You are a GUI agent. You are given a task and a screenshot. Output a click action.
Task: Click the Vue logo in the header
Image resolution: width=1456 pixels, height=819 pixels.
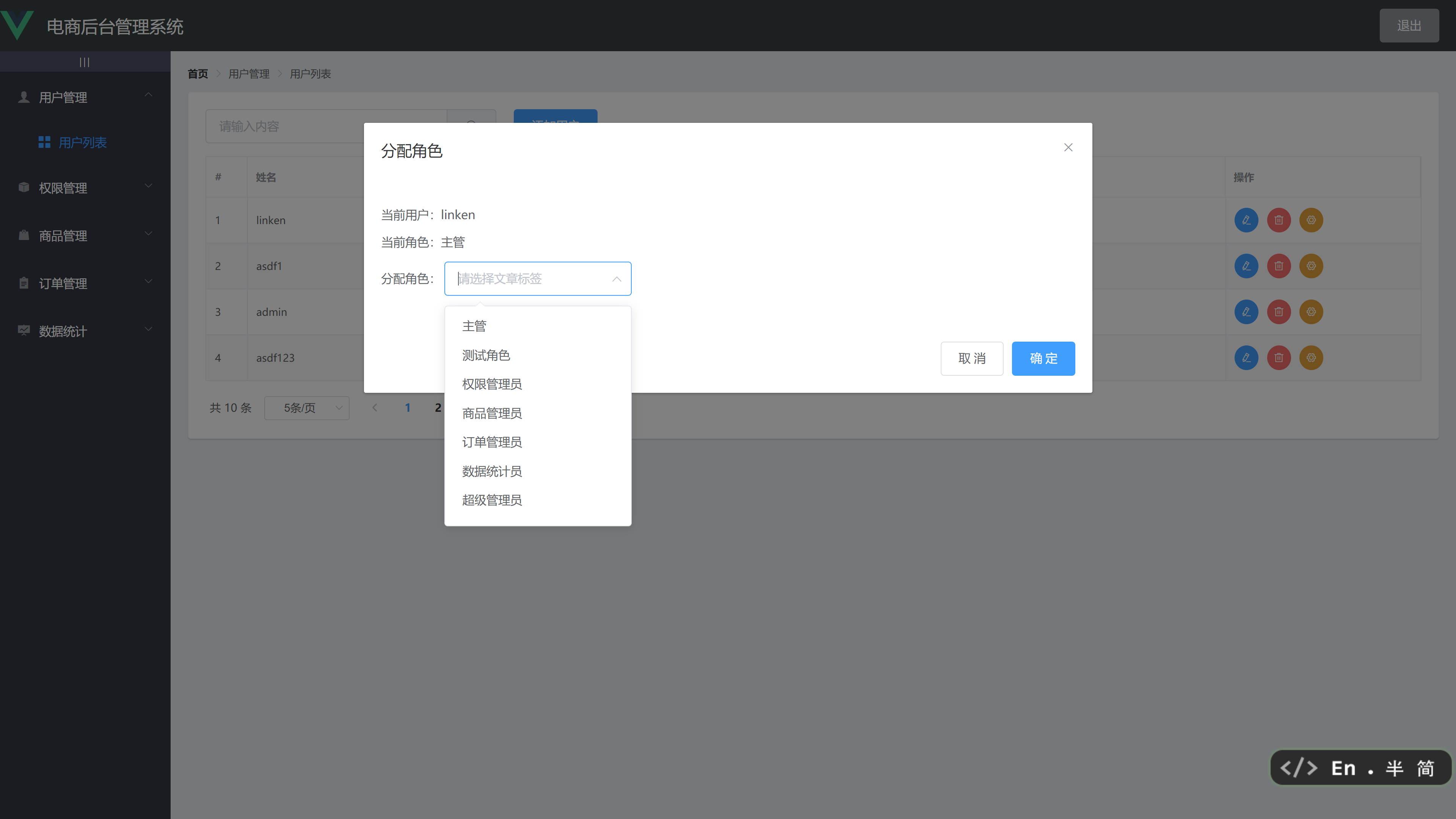[17, 25]
